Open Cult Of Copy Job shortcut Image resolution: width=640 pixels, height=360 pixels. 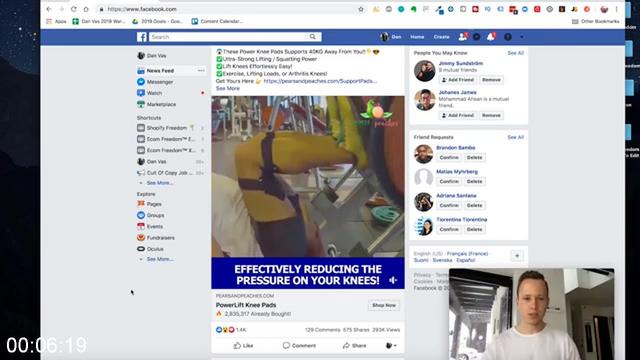coord(169,173)
